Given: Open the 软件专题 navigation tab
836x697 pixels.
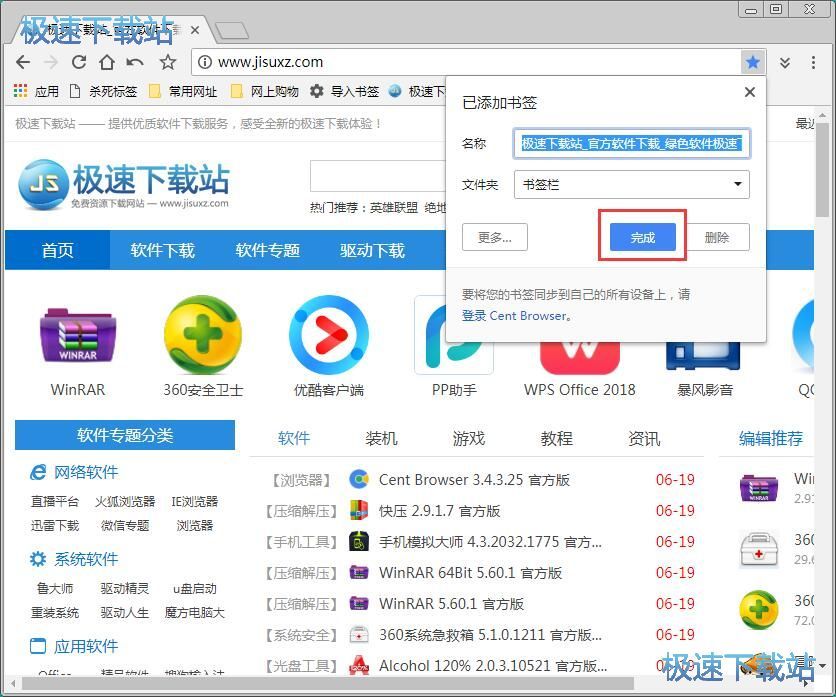Looking at the screenshot, I should (268, 250).
